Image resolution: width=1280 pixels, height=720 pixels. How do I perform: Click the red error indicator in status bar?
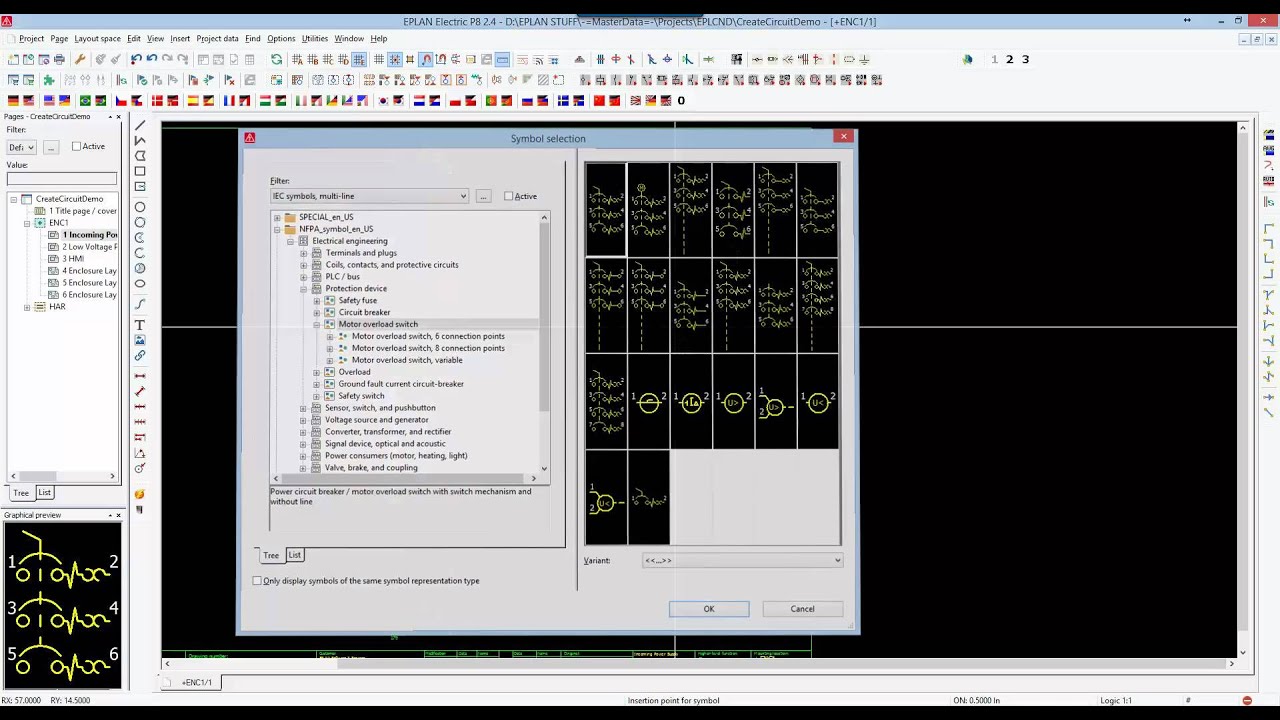pyautogui.click(x=1247, y=700)
